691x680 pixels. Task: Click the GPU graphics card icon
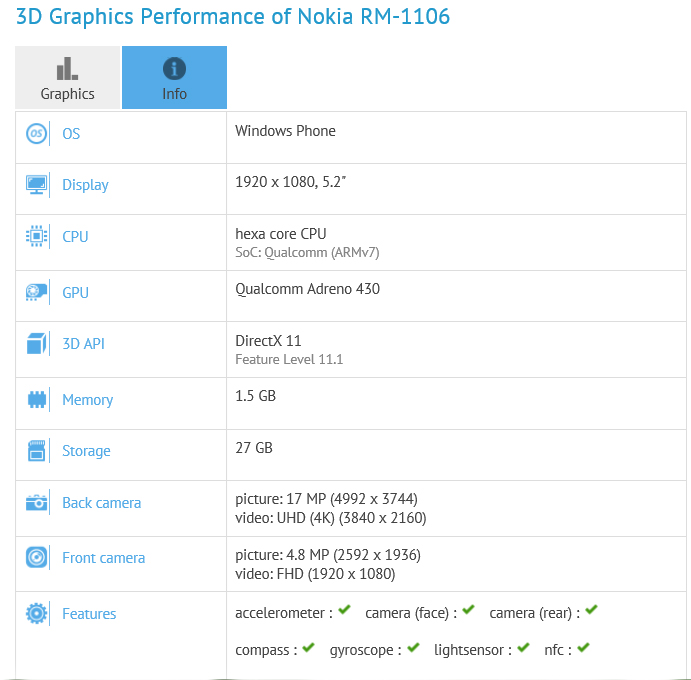coord(37,293)
